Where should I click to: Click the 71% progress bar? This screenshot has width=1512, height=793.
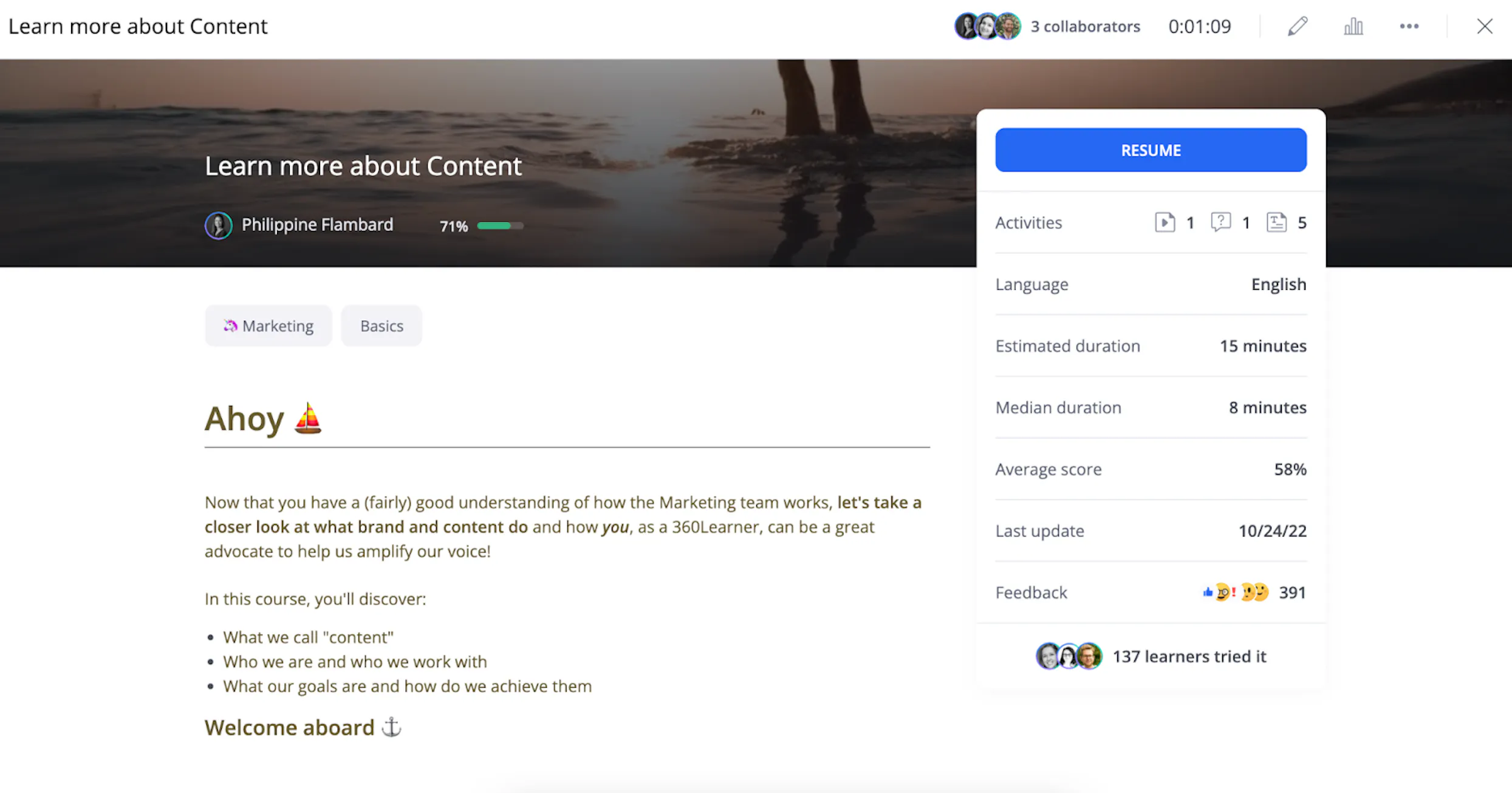(500, 226)
